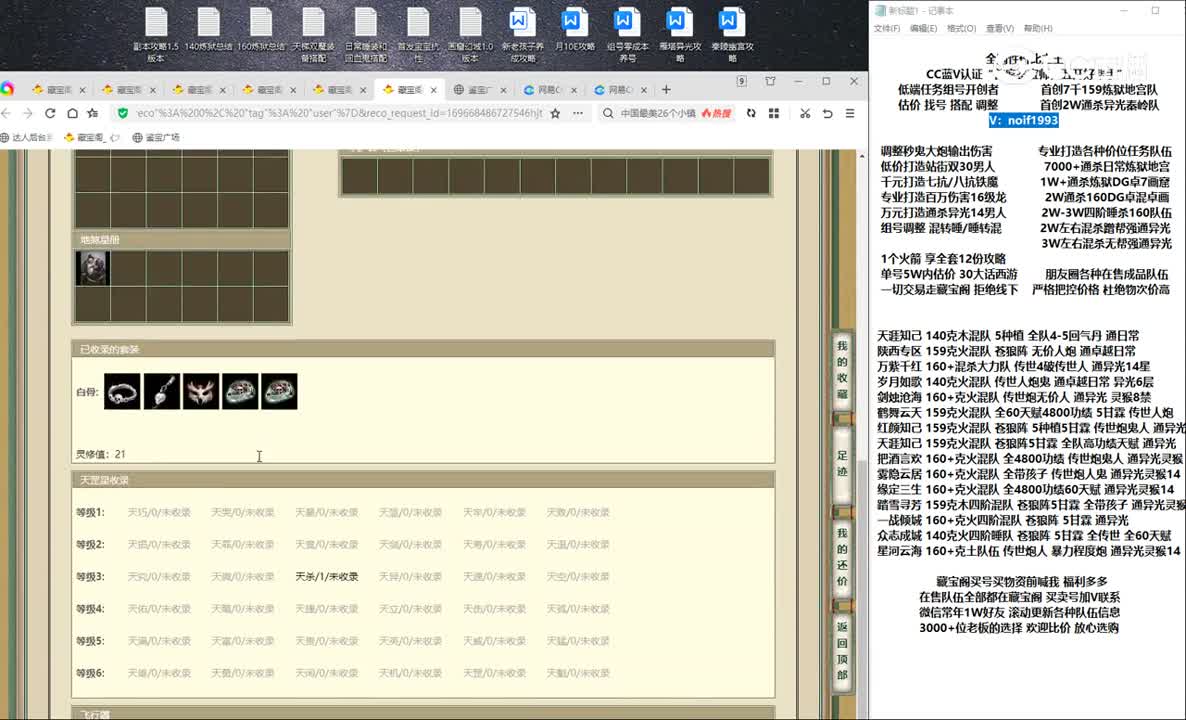Viewport: 1186px width, 720px height.
Task: Click the browser page vertical scrollbar
Action: coord(862,435)
